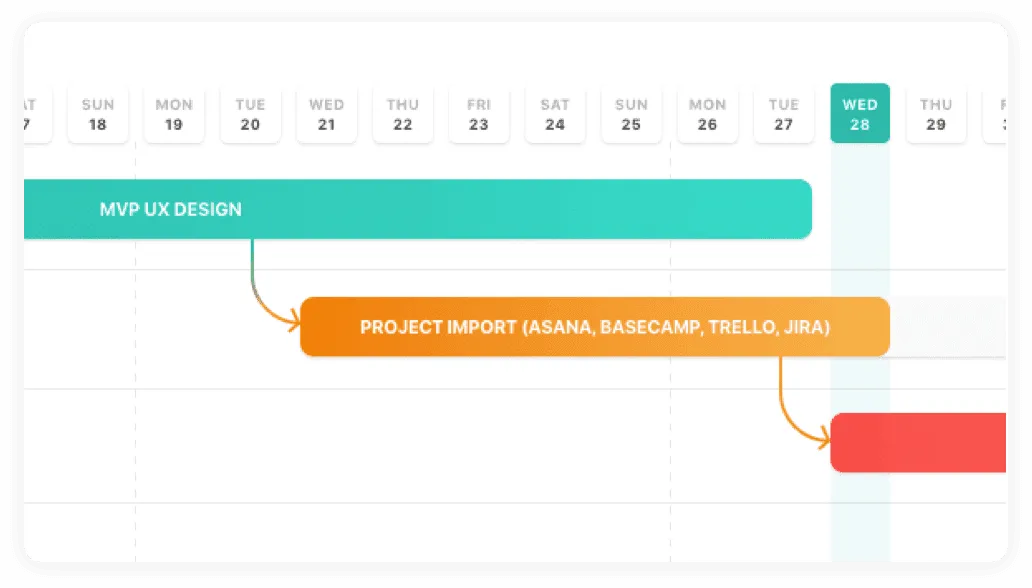Click the THU 29 date header

936,112
